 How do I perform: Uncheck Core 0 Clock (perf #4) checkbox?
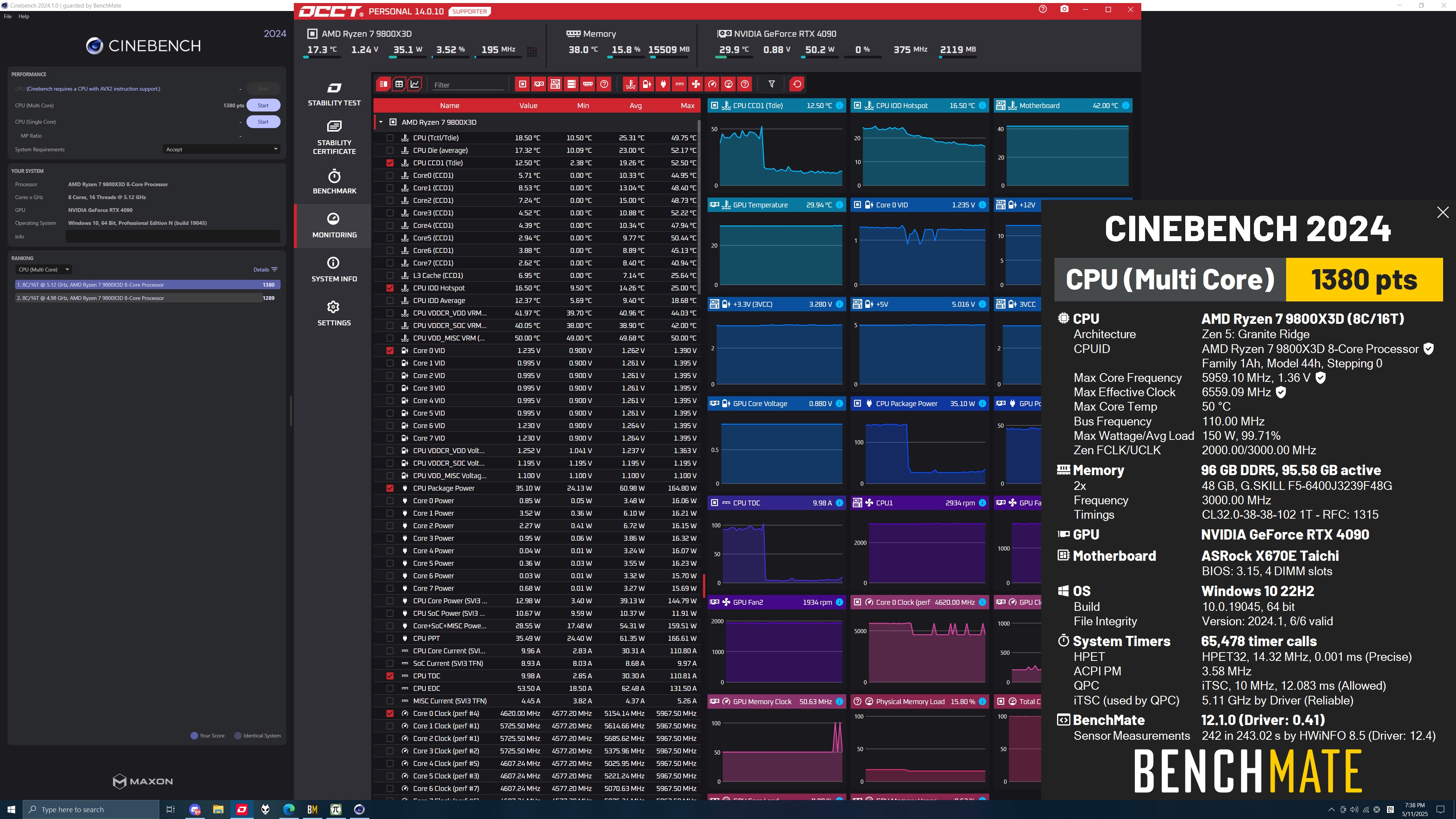coord(390,713)
